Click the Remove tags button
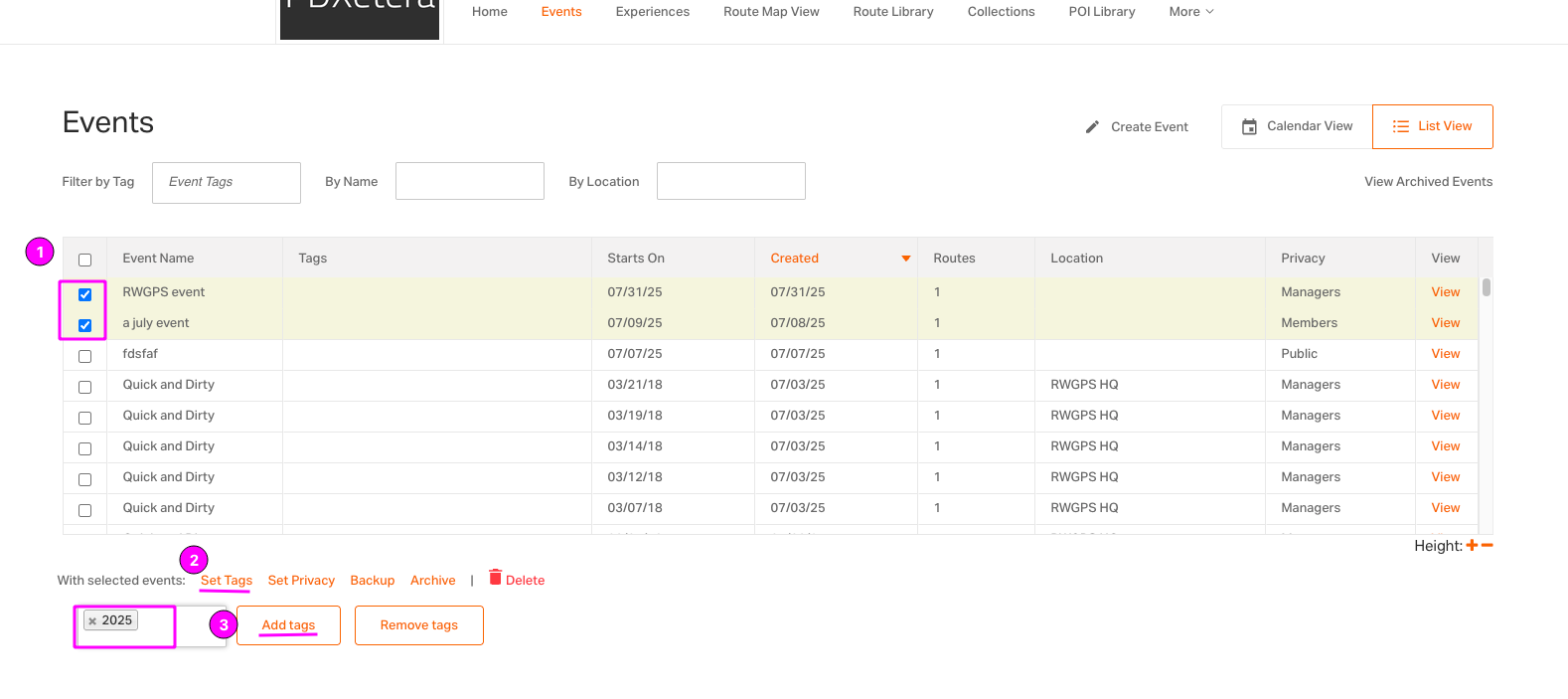Image resolution: width=1568 pixels, height=699 pixels. point(419,625)
